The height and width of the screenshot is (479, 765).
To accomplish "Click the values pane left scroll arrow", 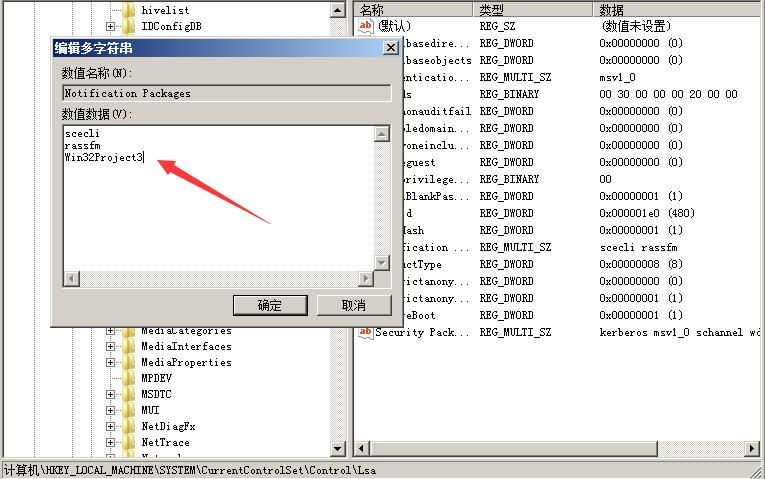I will pos(362,448).
